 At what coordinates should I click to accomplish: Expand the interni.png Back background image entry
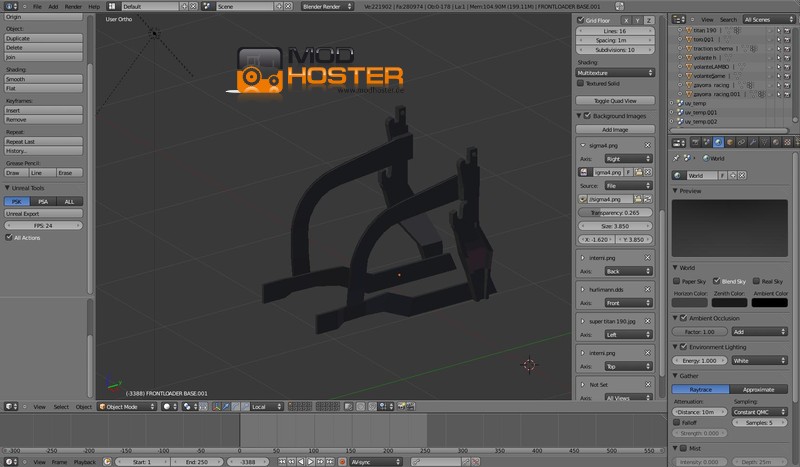(x=583, y=258)
